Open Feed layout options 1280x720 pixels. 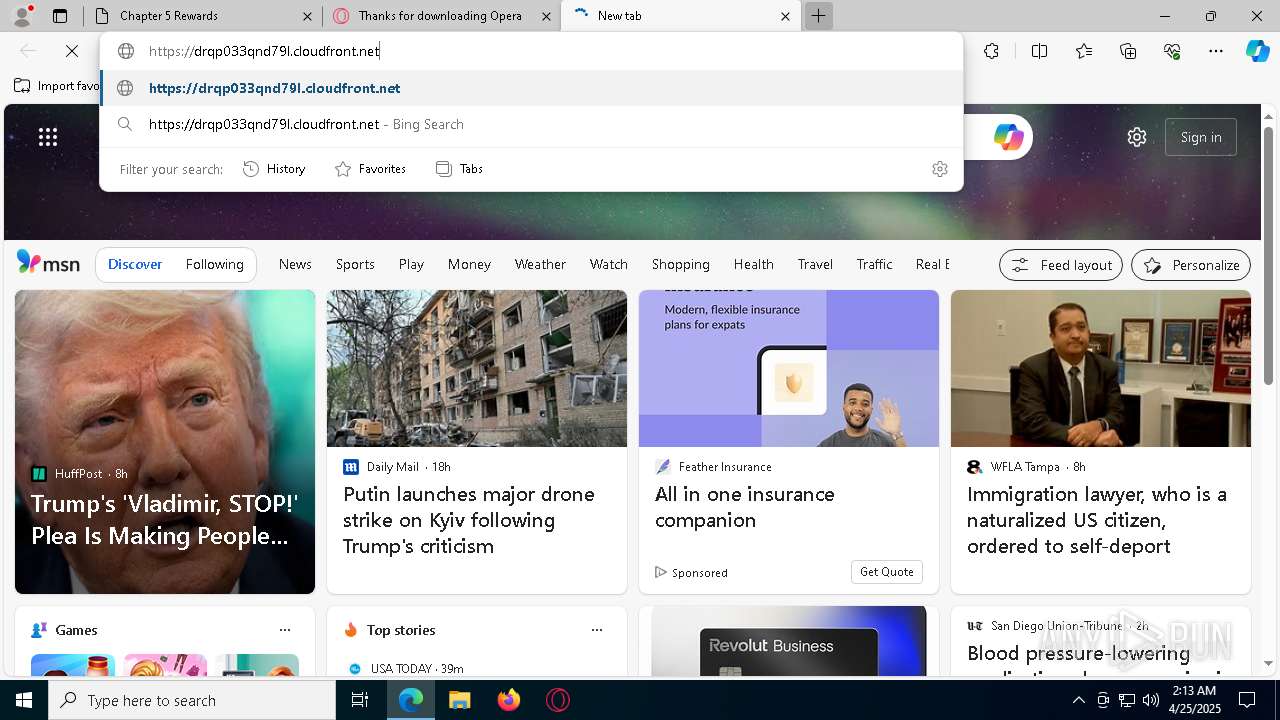[x=1061, y=265]
